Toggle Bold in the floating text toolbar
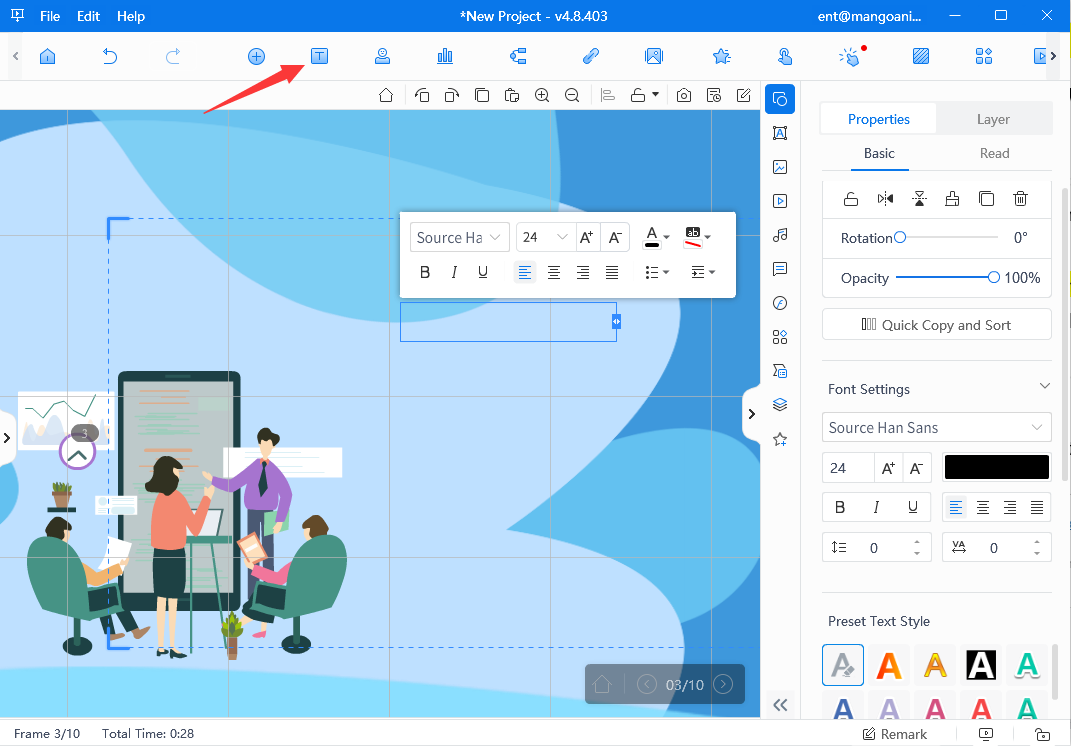The height and width of the screenshot is (746, 1071). tap(425, 272)
